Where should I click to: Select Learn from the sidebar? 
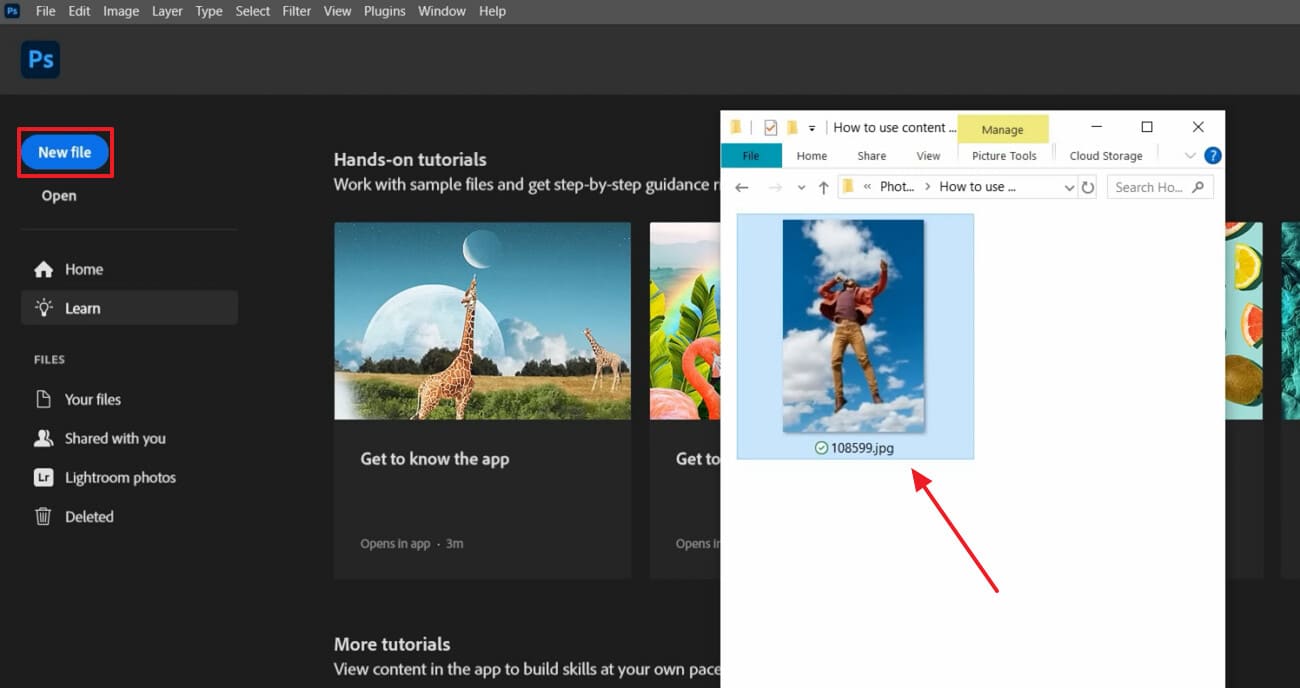click(82, 307)
